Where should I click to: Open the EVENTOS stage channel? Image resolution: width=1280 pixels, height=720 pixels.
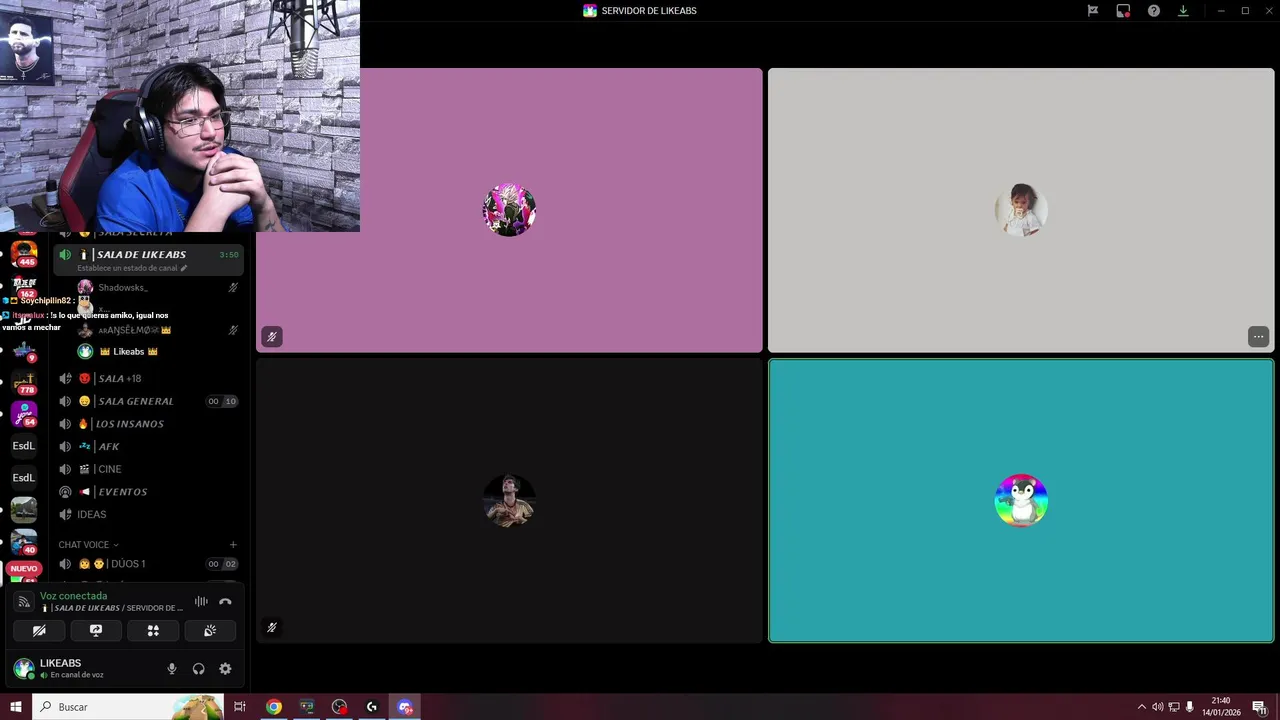(148, 492)
